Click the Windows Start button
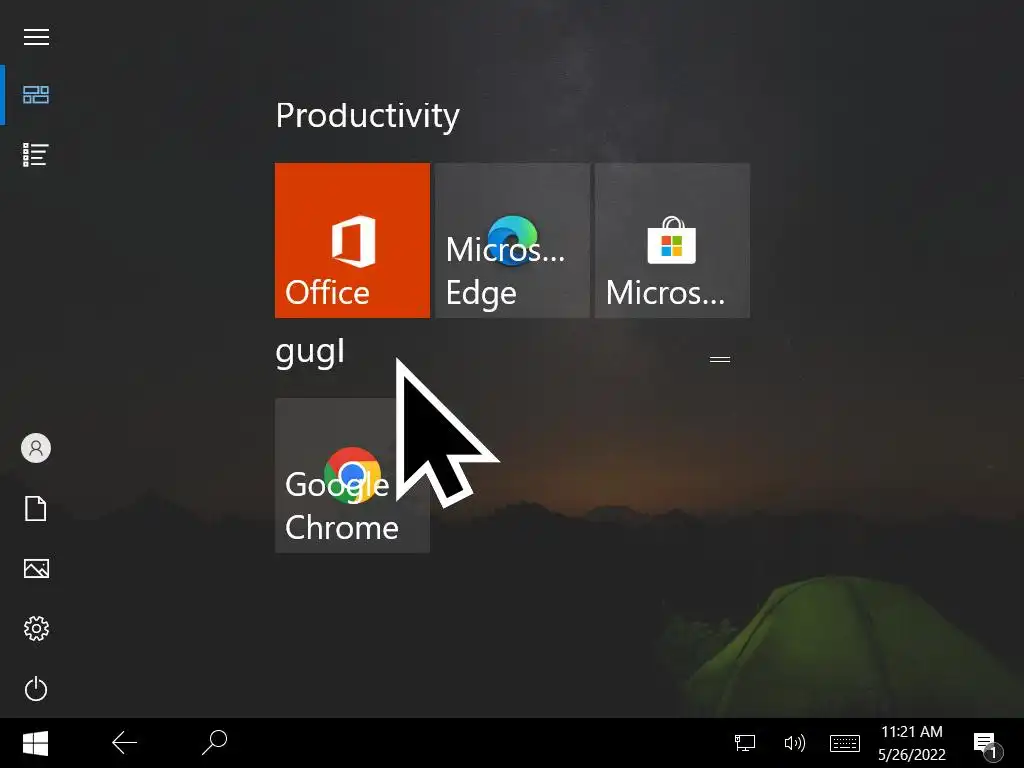 35,743
